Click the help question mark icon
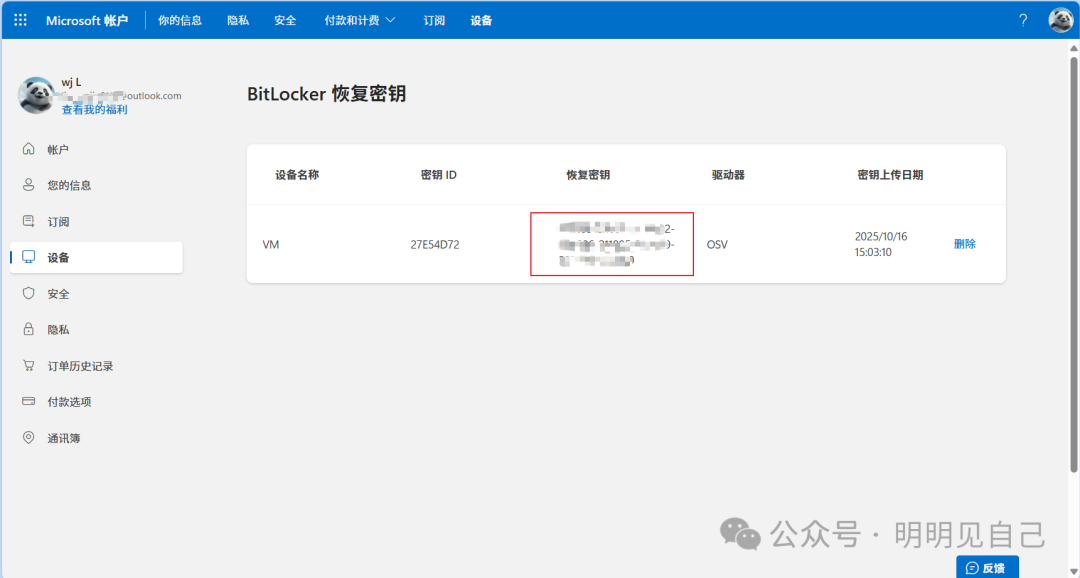This screenshot has height=578, width=1080. [1023, 20]
